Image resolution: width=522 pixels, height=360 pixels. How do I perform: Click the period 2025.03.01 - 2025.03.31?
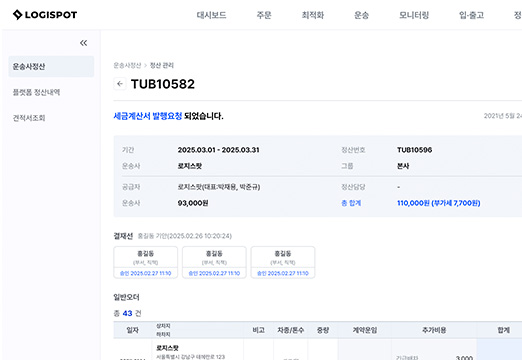(x=218, y=150)
